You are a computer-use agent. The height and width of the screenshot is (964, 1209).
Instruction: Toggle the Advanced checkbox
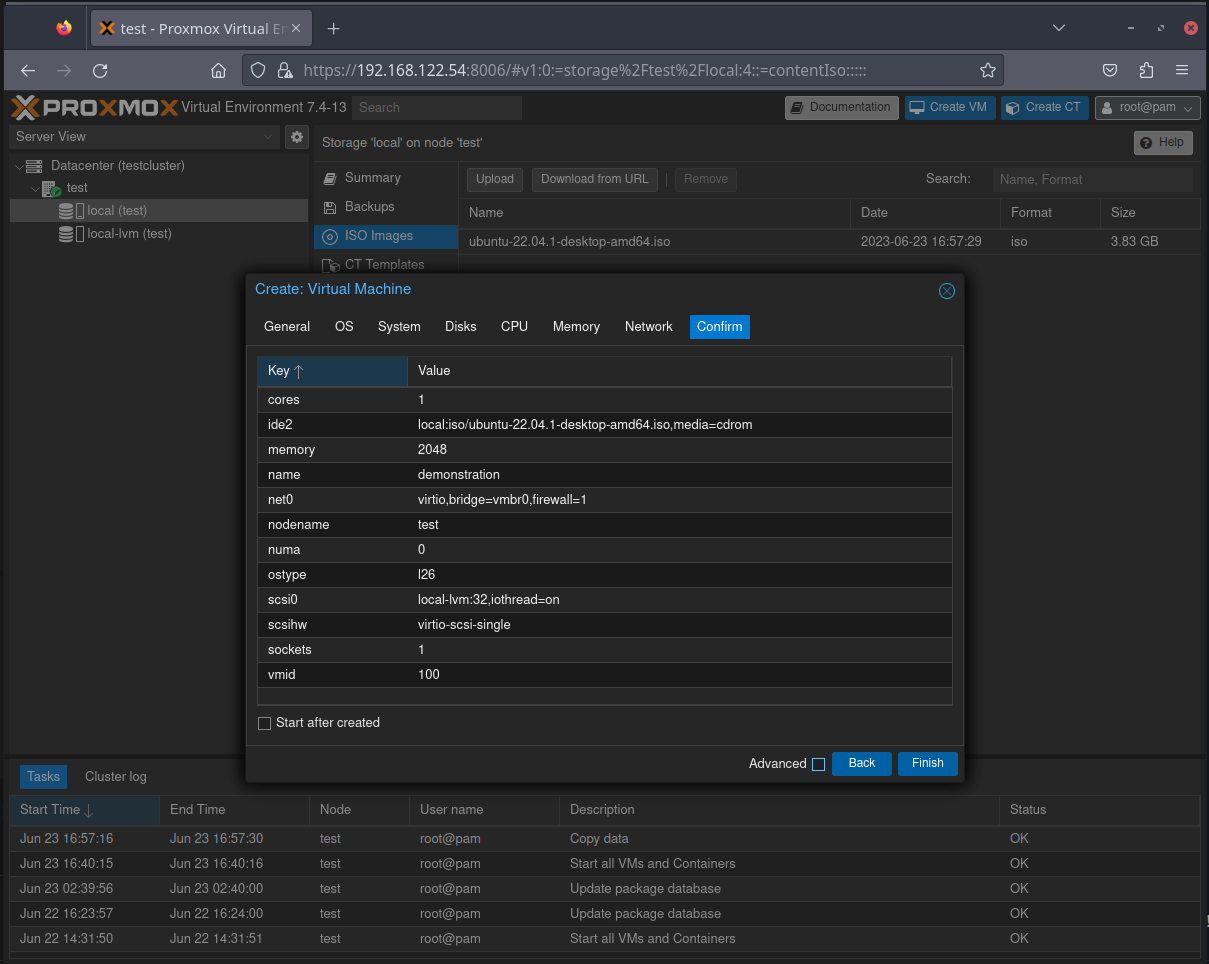click(818, 764)
